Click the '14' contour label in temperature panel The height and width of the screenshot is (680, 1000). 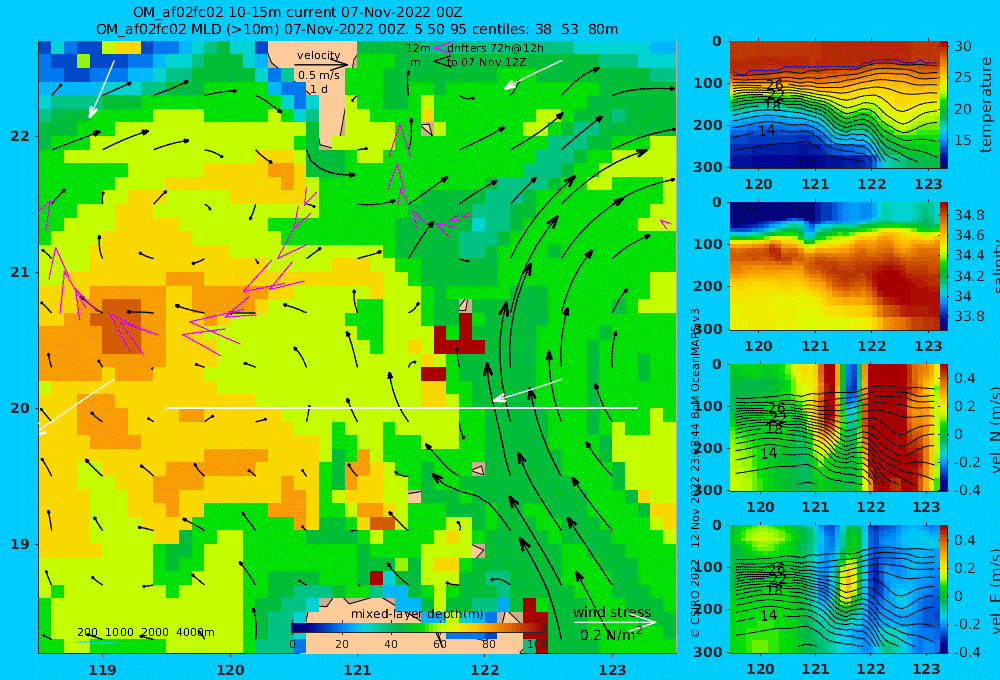coord(767,130)
